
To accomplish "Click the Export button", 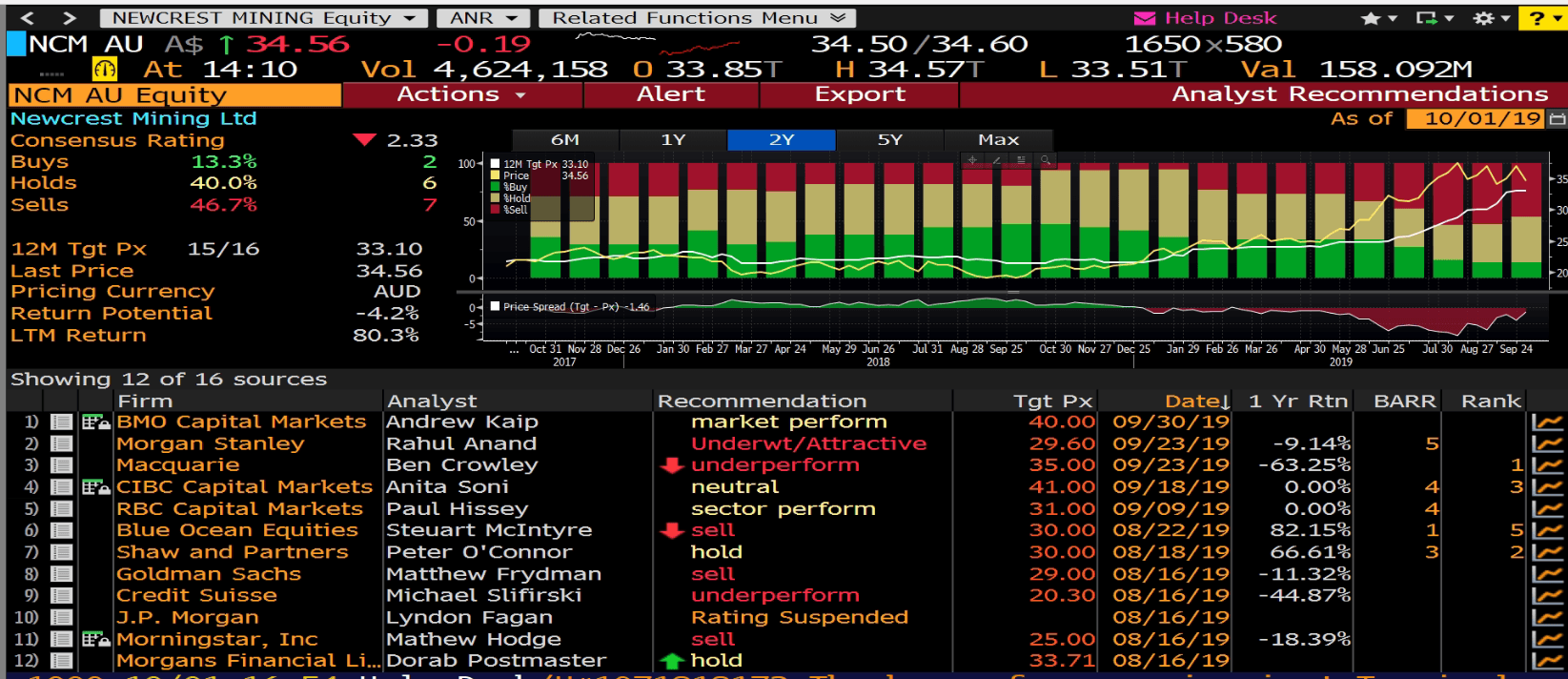I will [860, 94].
